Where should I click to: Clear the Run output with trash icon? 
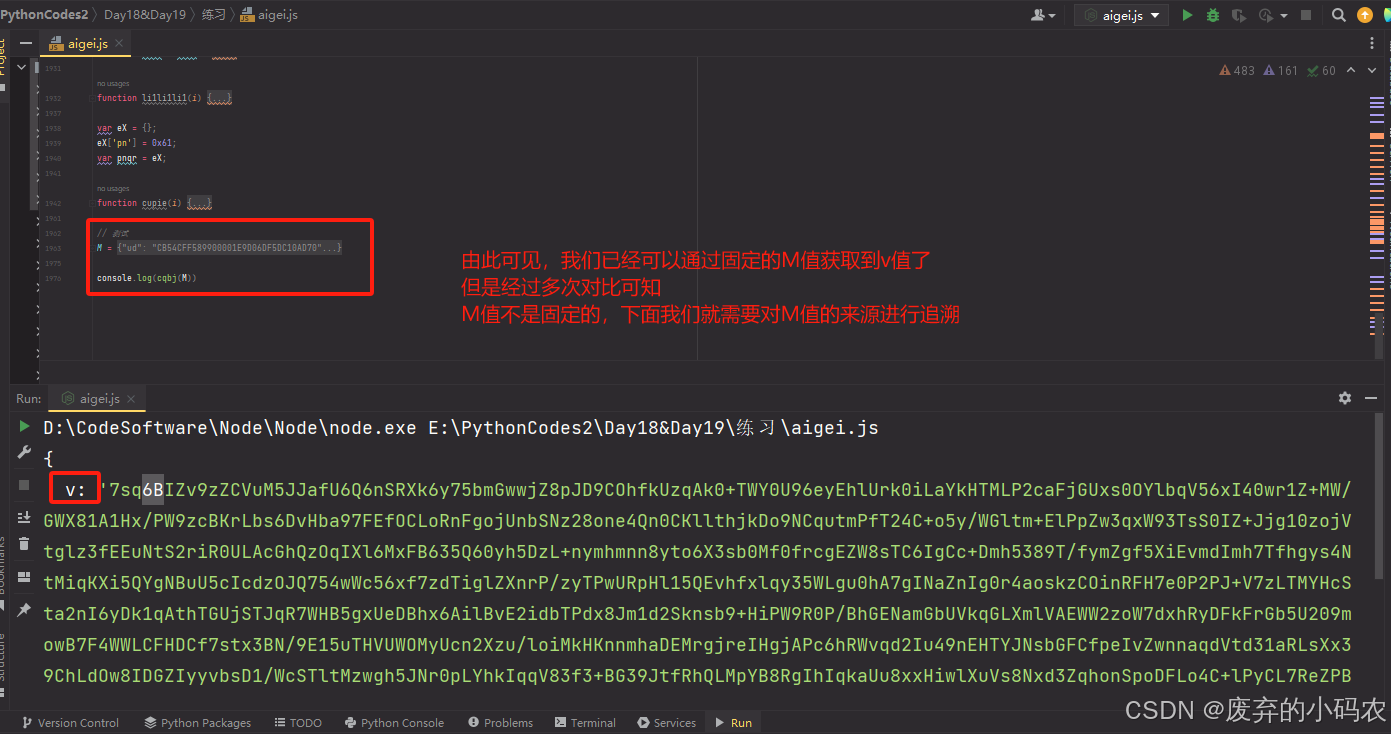(x=25, y=544)
